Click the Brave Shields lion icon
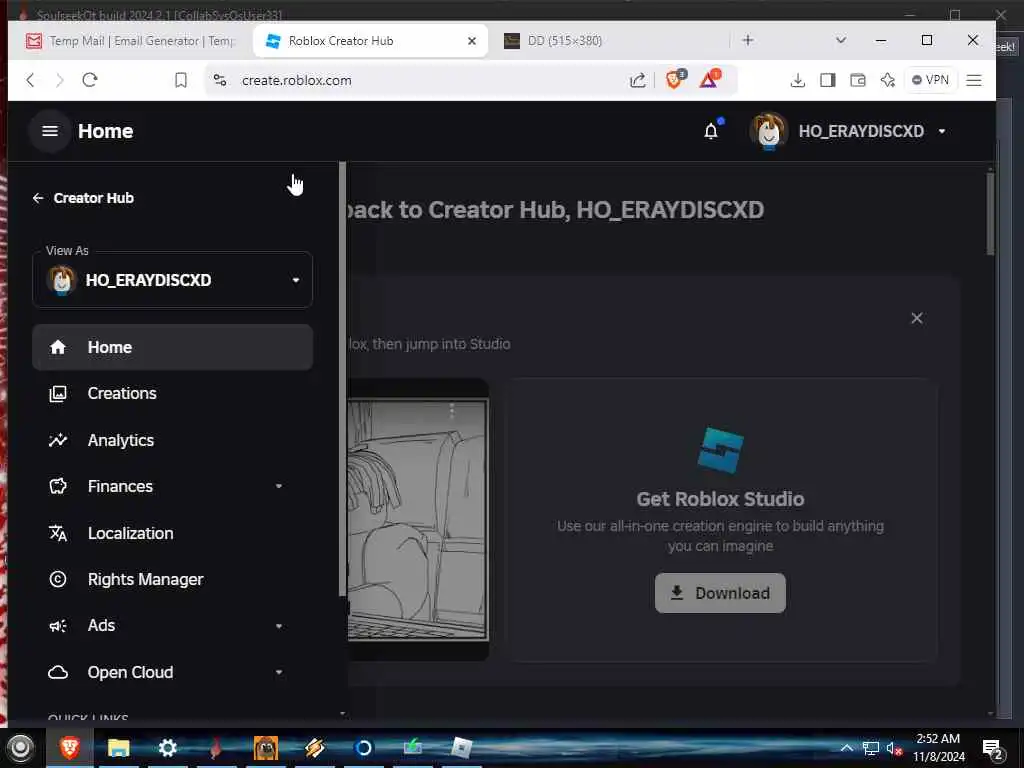The height and width of the screenshot is (768, 1024). (x=675, y=80)
